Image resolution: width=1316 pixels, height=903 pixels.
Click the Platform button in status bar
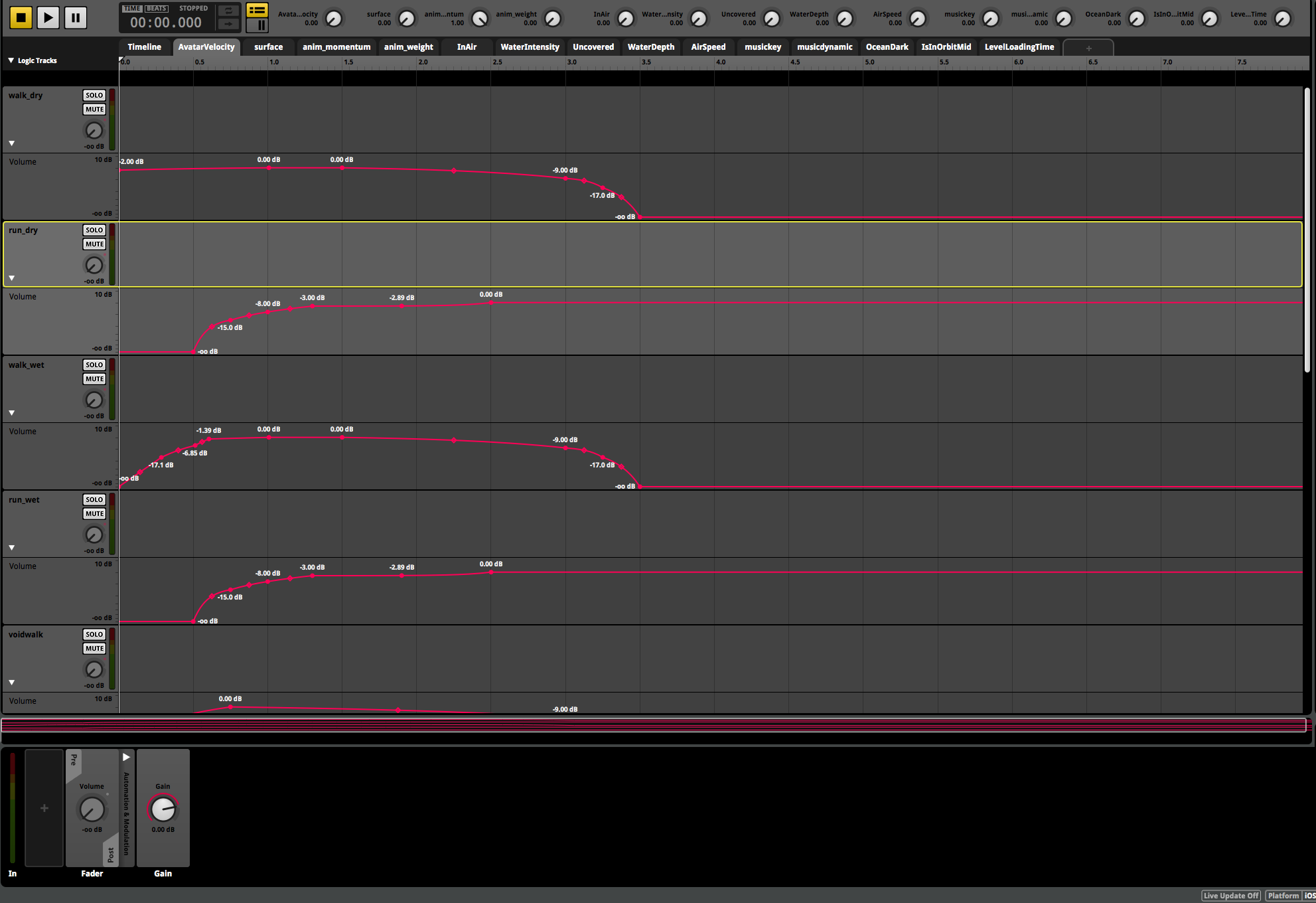[1283, 896]
